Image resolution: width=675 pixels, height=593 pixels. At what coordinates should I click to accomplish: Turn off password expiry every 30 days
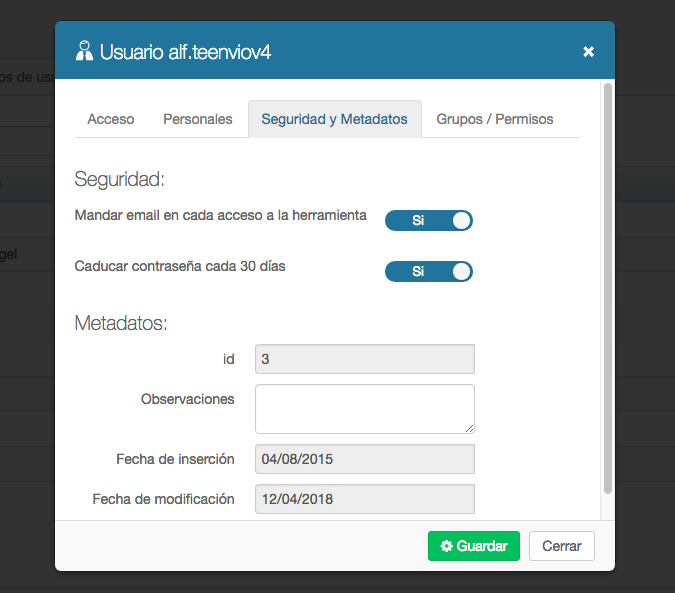(428, 271)
